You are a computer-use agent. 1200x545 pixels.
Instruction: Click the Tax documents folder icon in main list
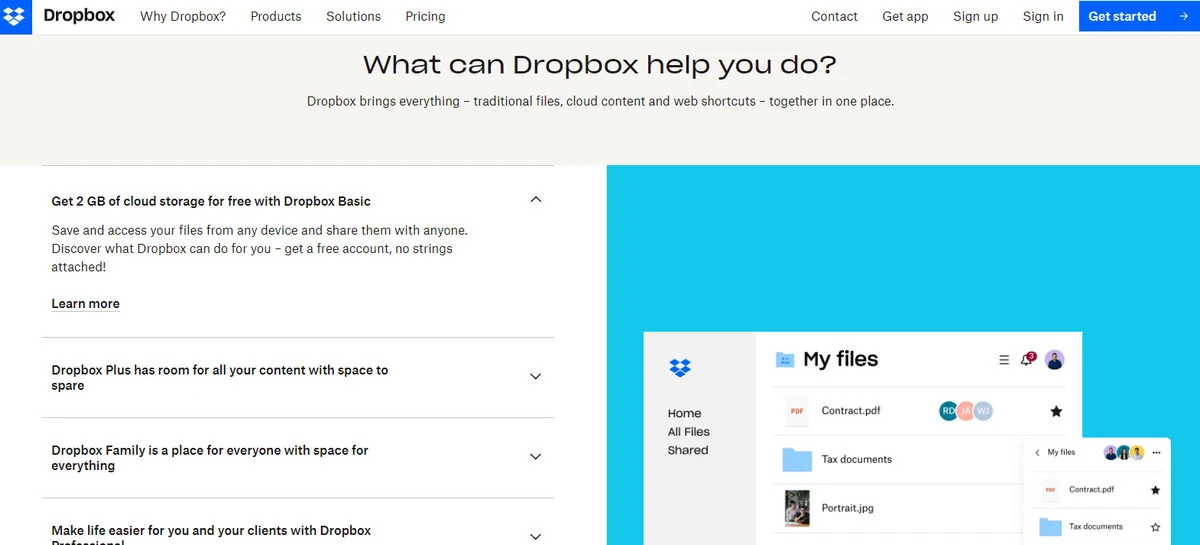pos(797,460)
